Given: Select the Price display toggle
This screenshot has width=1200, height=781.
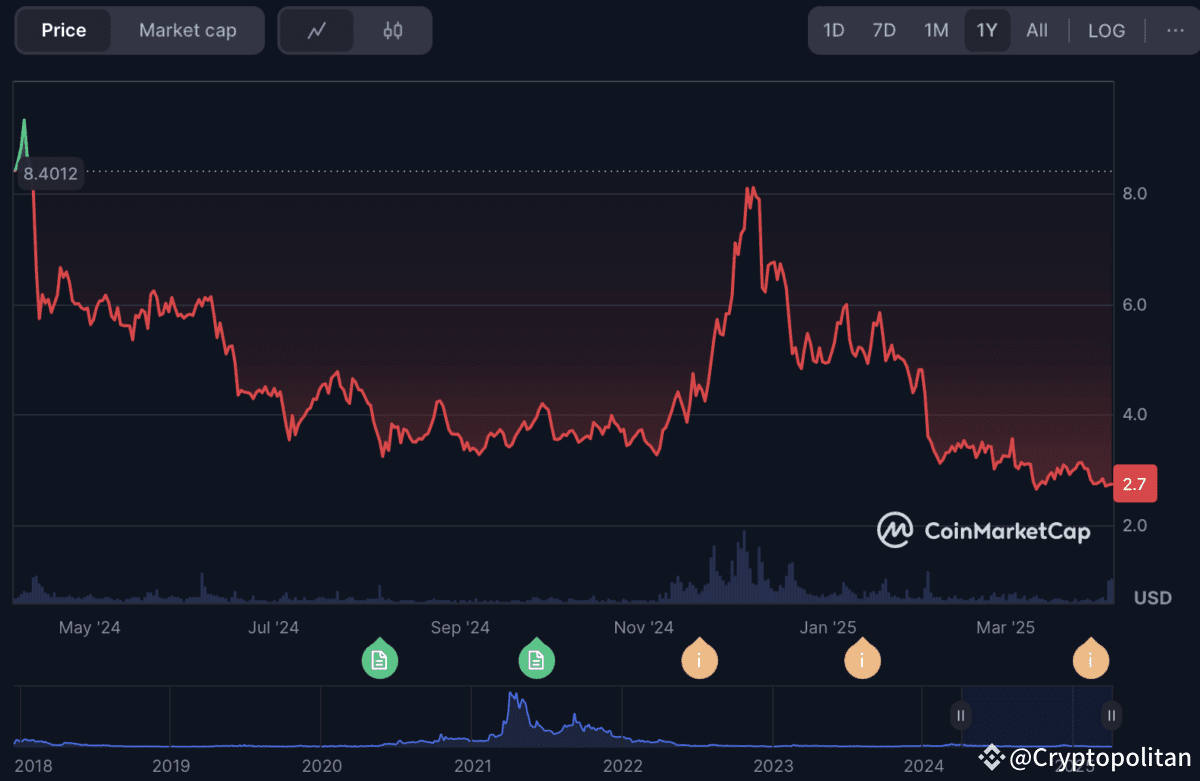Looking at the screenshot, I should pyautogui.click(x=63, y=30).
